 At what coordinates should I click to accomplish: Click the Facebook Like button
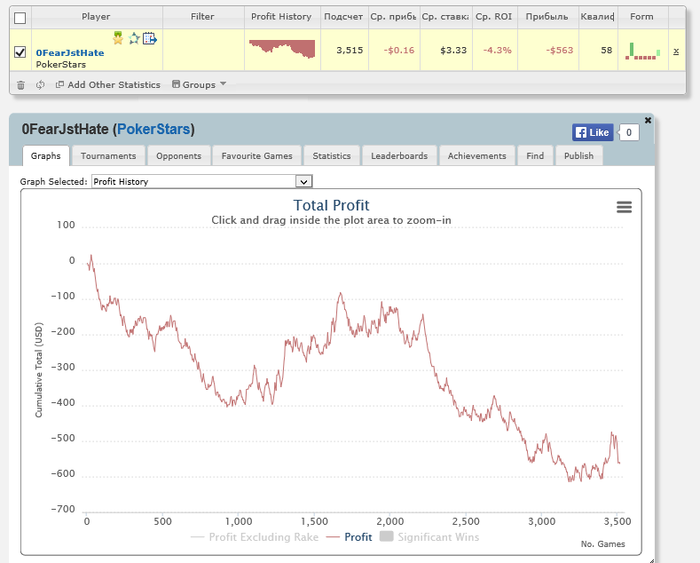(593, 133)
